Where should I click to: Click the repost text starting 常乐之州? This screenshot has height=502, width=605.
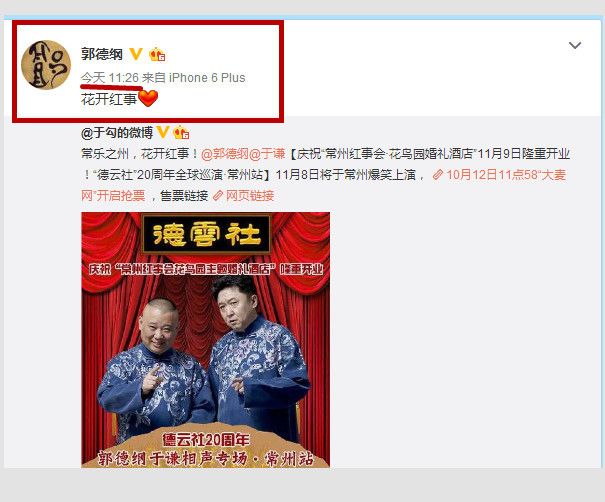click(x=325, y=175)
